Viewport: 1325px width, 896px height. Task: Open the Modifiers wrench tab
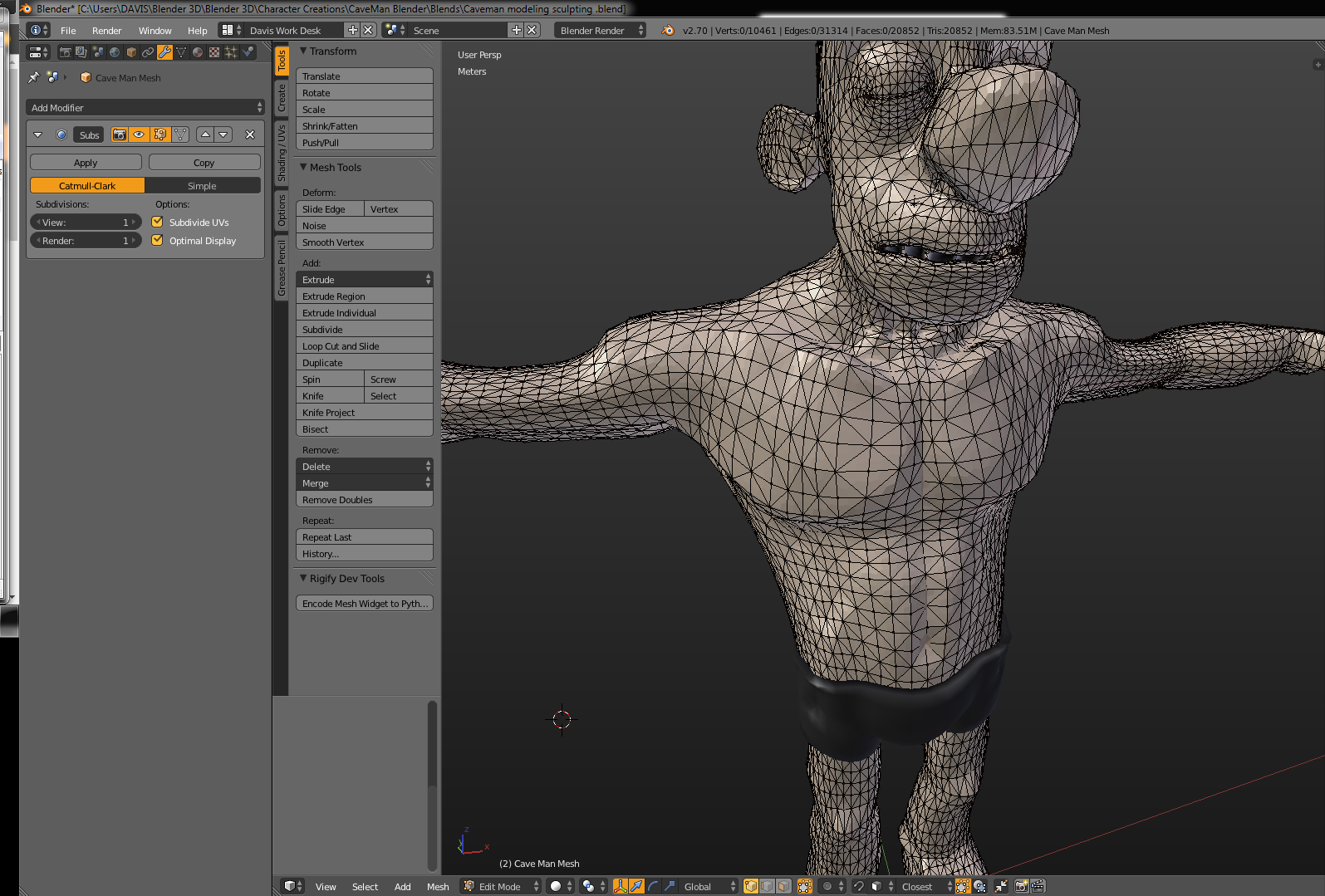(164, 52)
